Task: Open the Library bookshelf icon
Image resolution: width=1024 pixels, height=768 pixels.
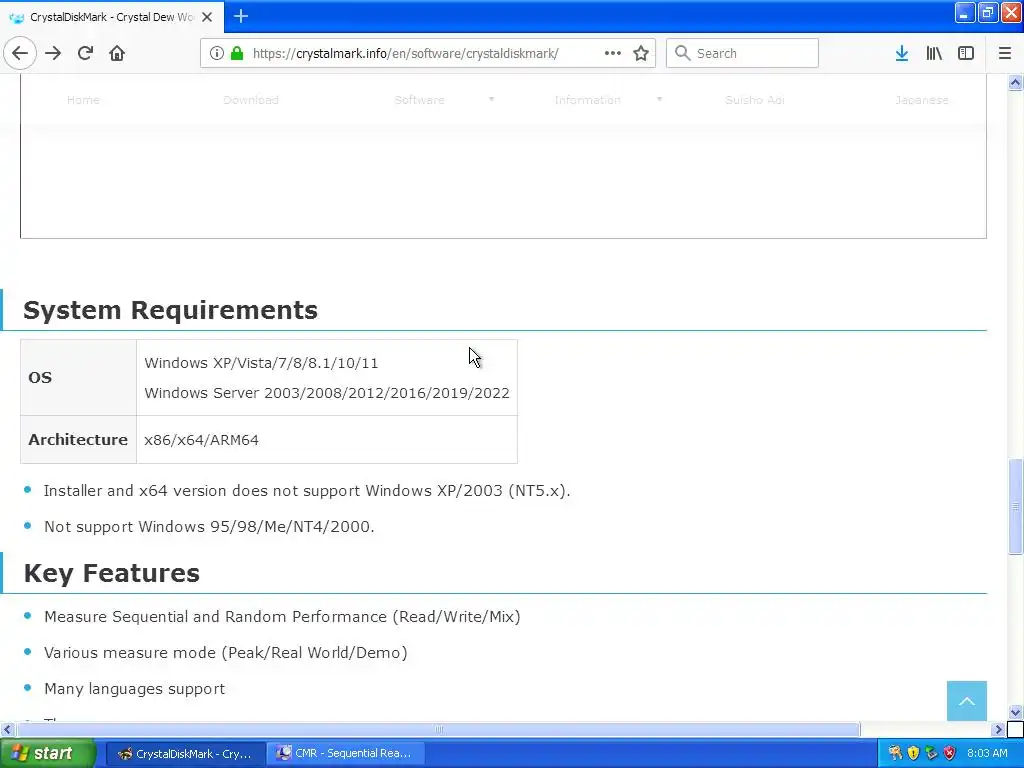Action: [x=934, y=53]
